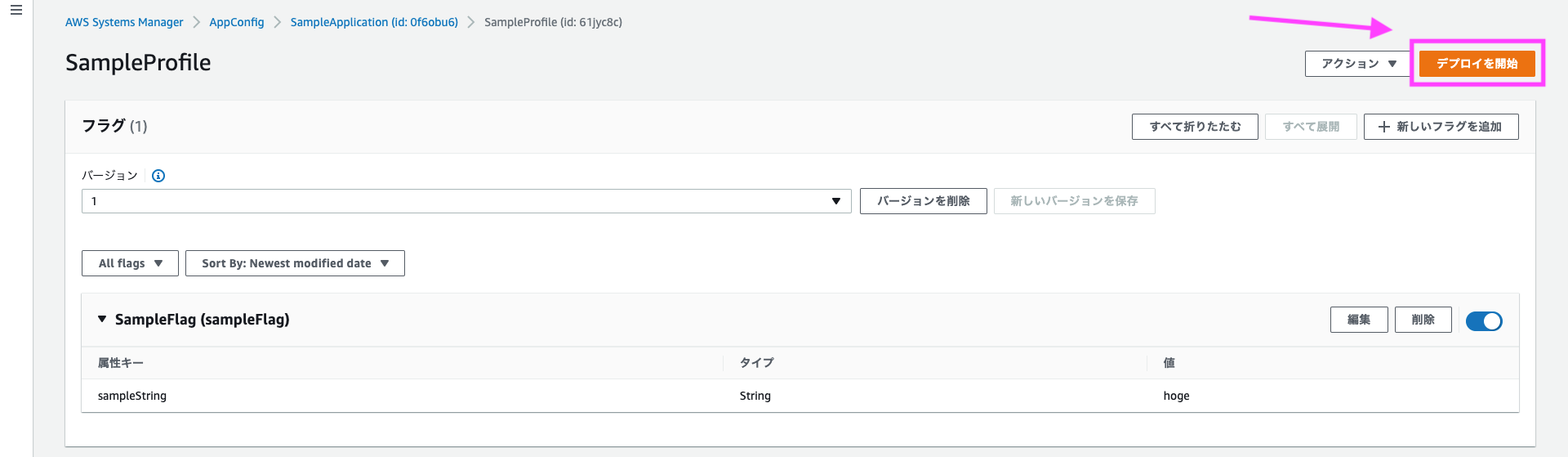1568x457 pixels.
Task: Collapse the SampleFlag disclosure triangle
Action: tap(102, 320)
